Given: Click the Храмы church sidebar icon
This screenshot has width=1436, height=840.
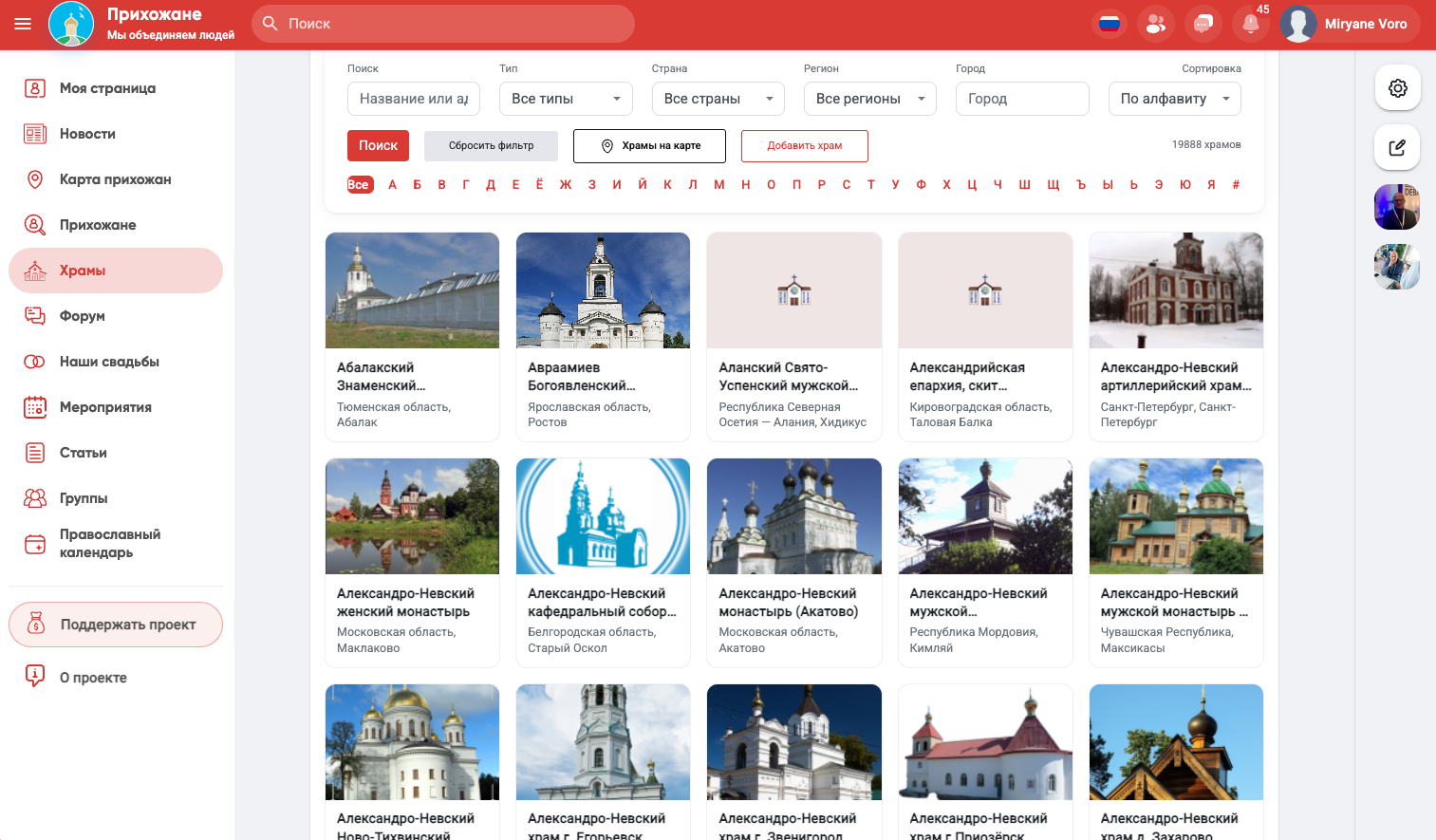Looking at the screenshot, I should 35,271.
